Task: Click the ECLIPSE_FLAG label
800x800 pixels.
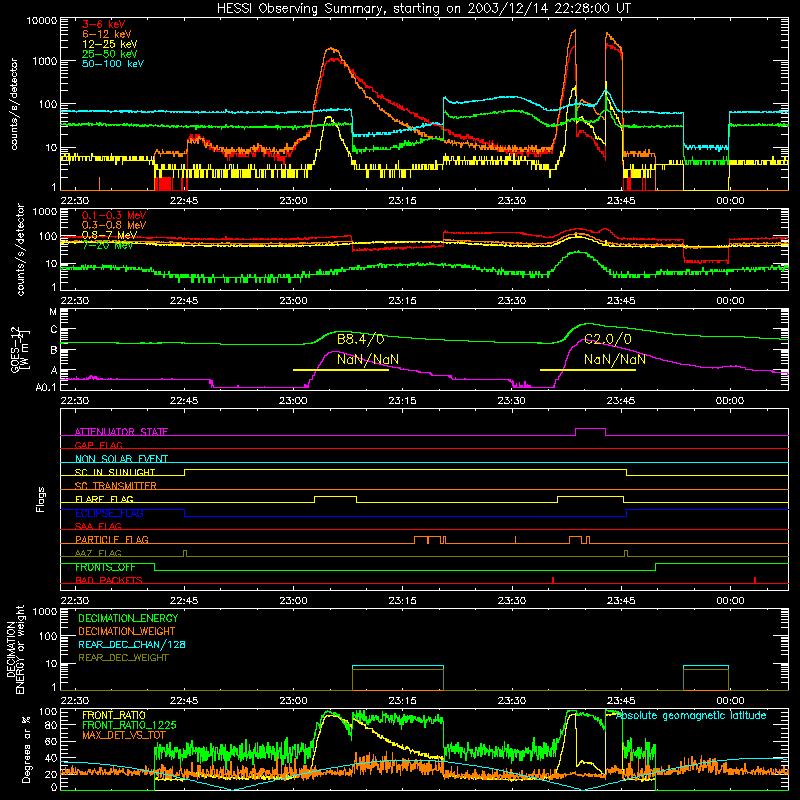Action: [x=109, y=513]
